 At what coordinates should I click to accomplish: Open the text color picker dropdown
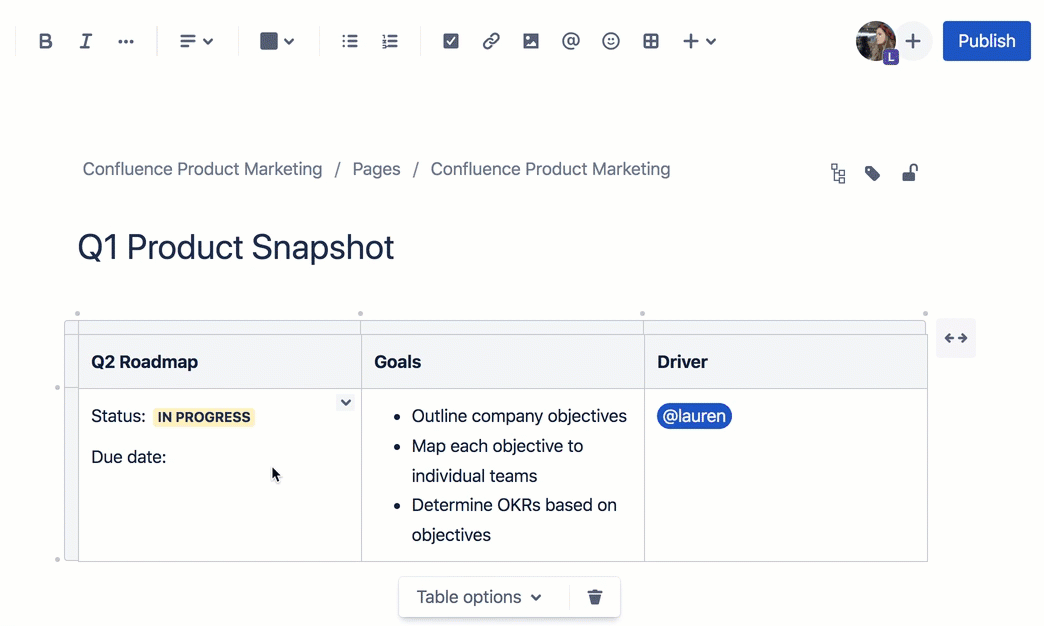(276, 41)
